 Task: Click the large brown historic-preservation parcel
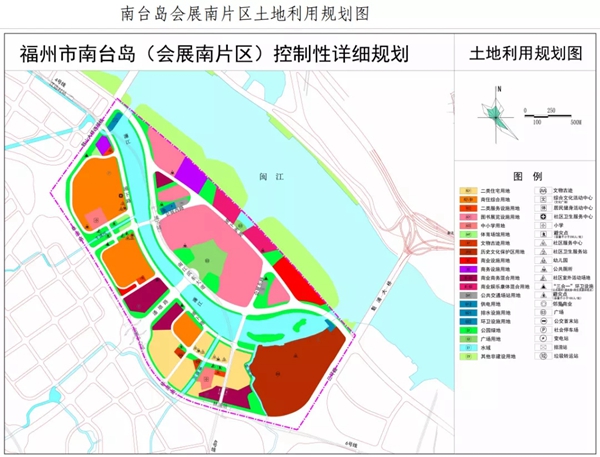tap(300, 368)
